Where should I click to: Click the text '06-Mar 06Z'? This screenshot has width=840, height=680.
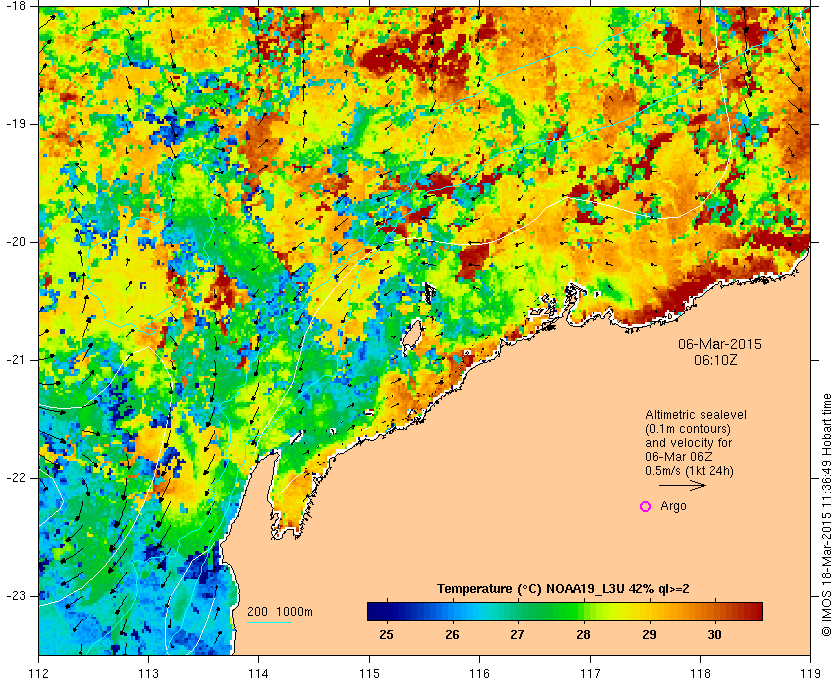point(677,457)
